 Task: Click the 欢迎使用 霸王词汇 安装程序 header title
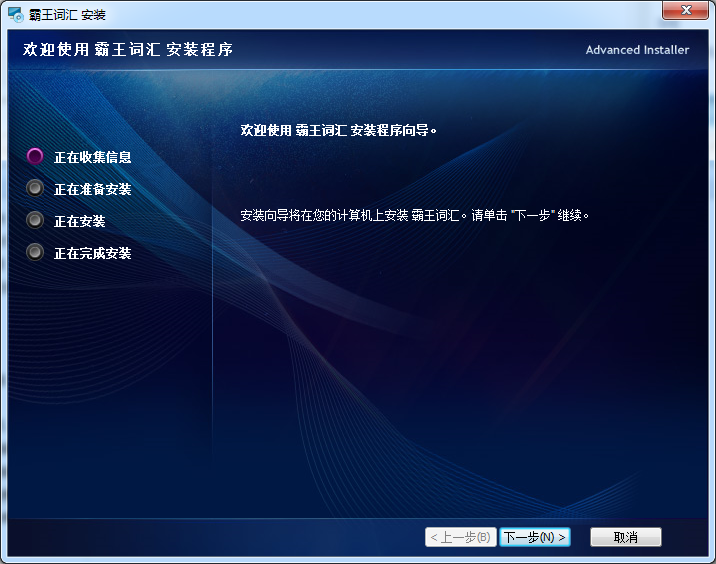[128, 49]
